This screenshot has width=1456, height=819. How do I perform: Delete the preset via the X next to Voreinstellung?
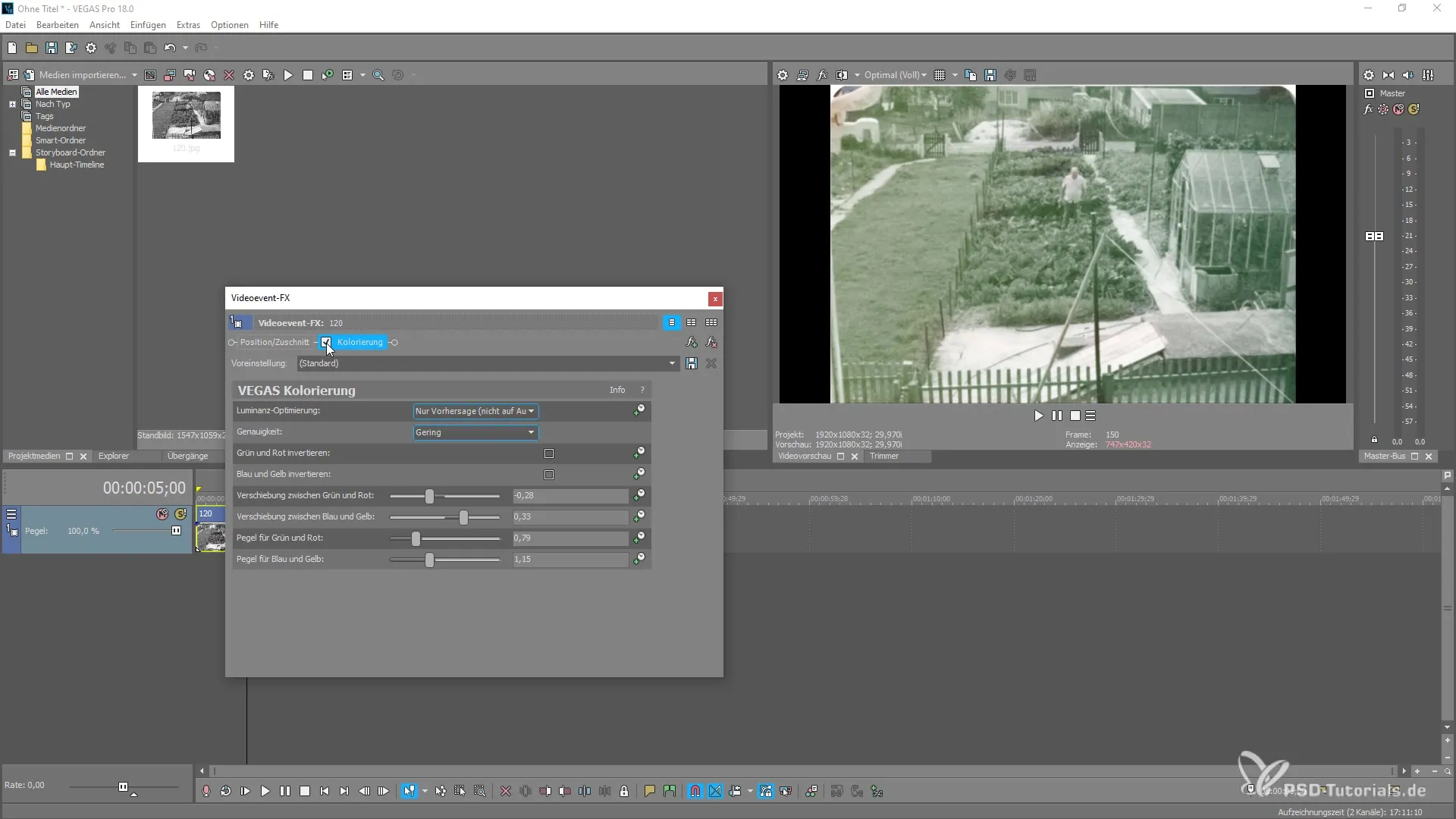tap(711, 364)
